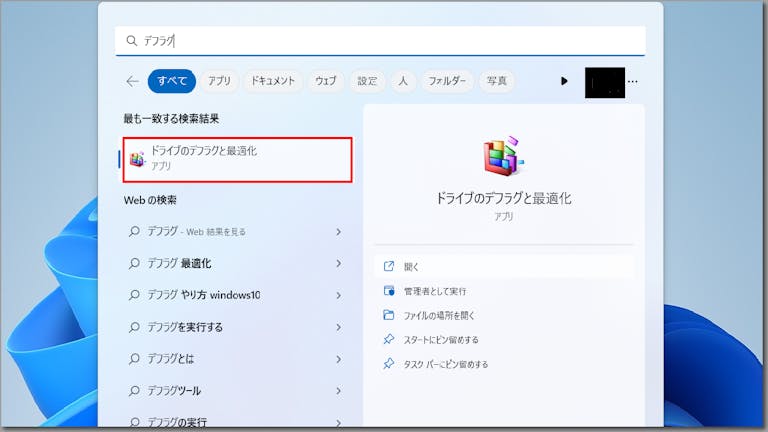Click the 最も一致する検索結果 heading
Viewport: 768px width, 432px height.
(x=171, y=119)
